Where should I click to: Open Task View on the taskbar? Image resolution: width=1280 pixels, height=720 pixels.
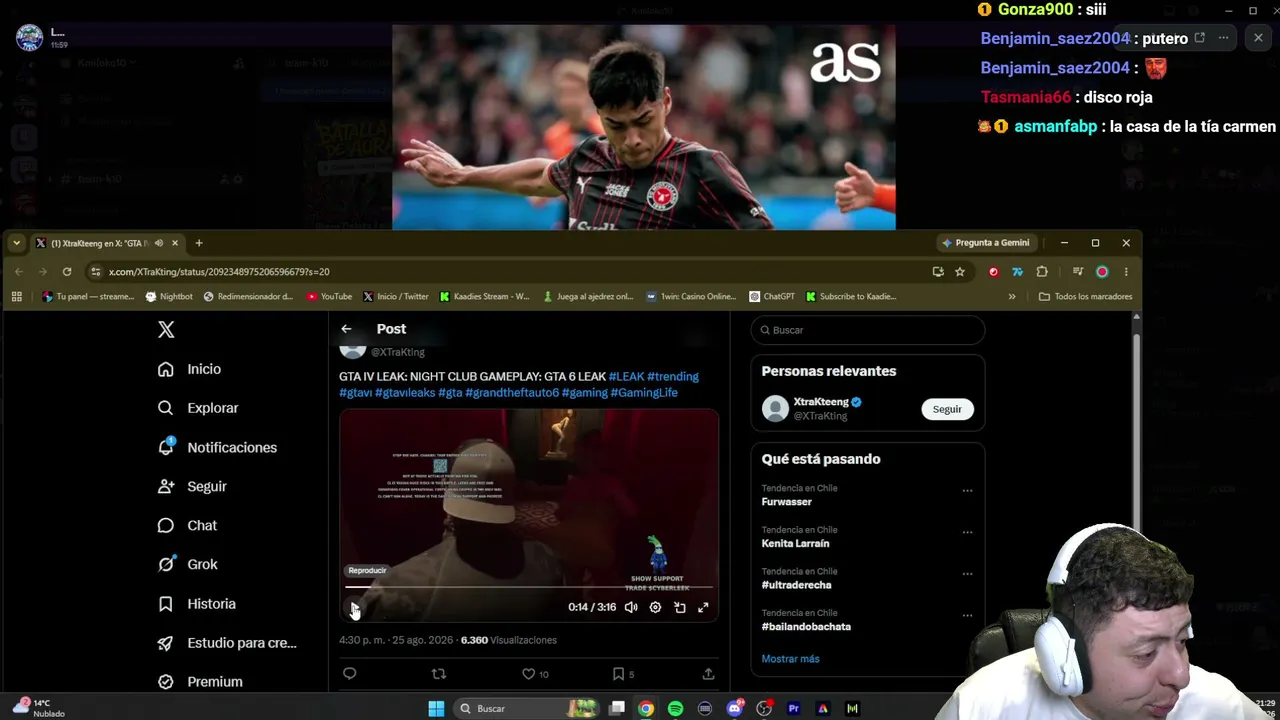point(617,709)
